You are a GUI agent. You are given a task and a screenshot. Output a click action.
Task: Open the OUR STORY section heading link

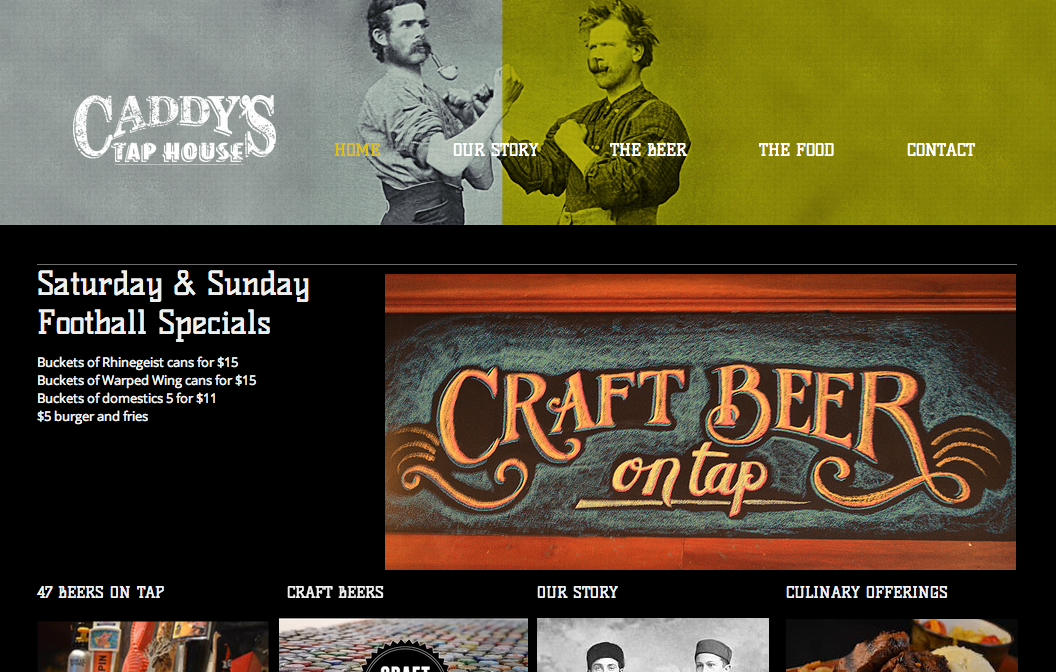coord(577,593)
